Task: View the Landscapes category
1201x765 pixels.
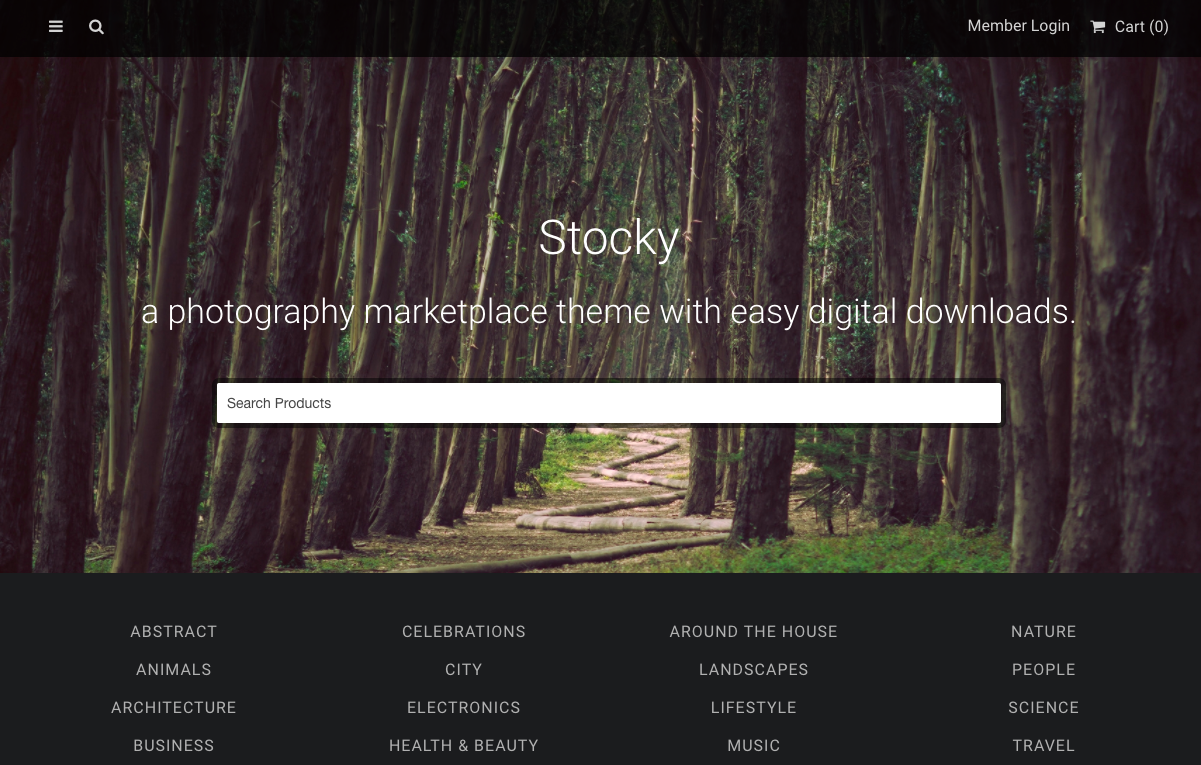Action: tap(754, 670)
